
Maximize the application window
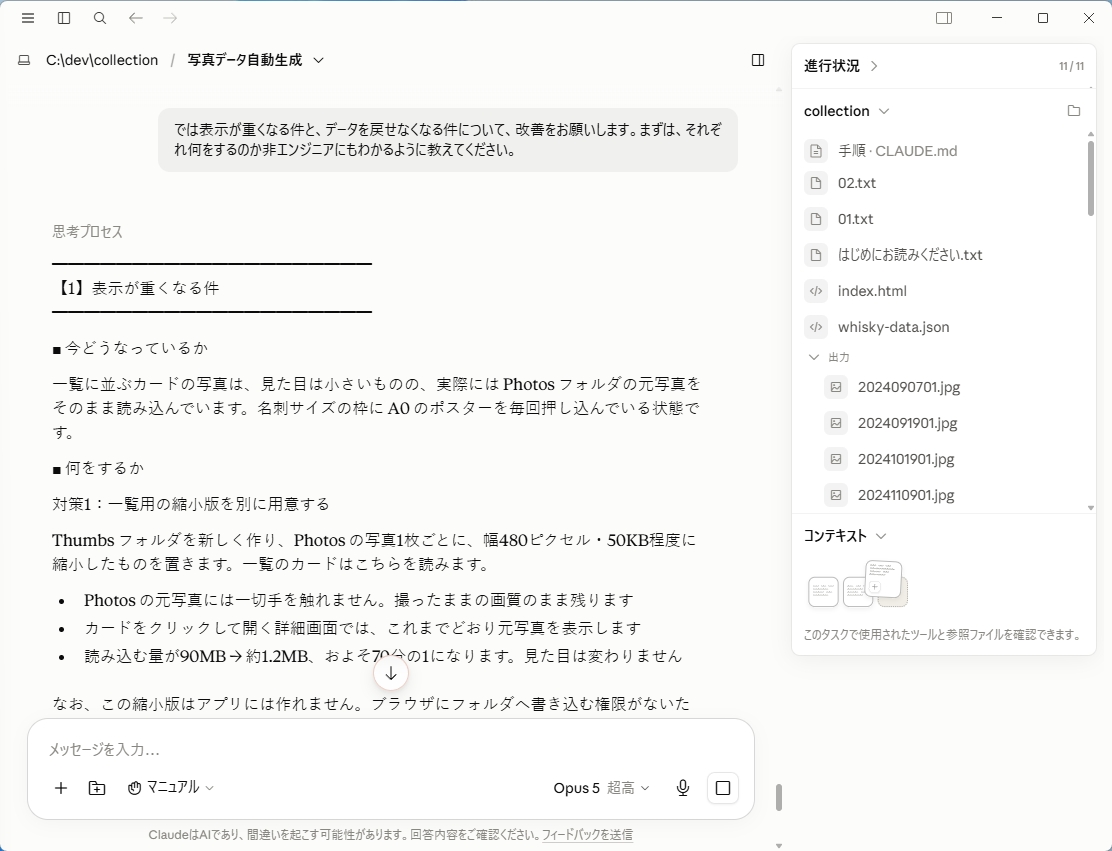click(x=1042, y=18)
